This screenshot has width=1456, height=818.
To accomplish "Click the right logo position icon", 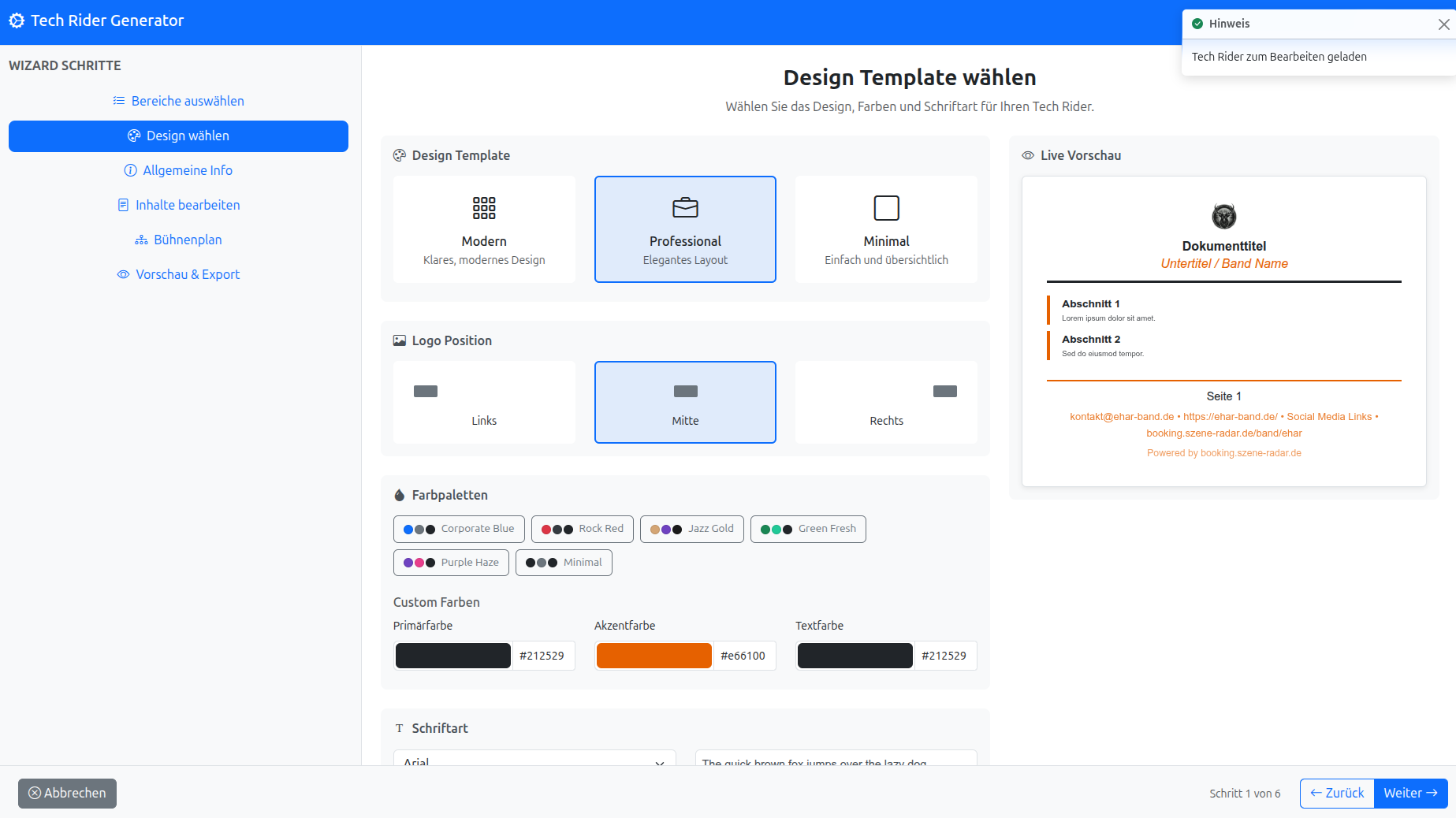I will click(944, 392).
